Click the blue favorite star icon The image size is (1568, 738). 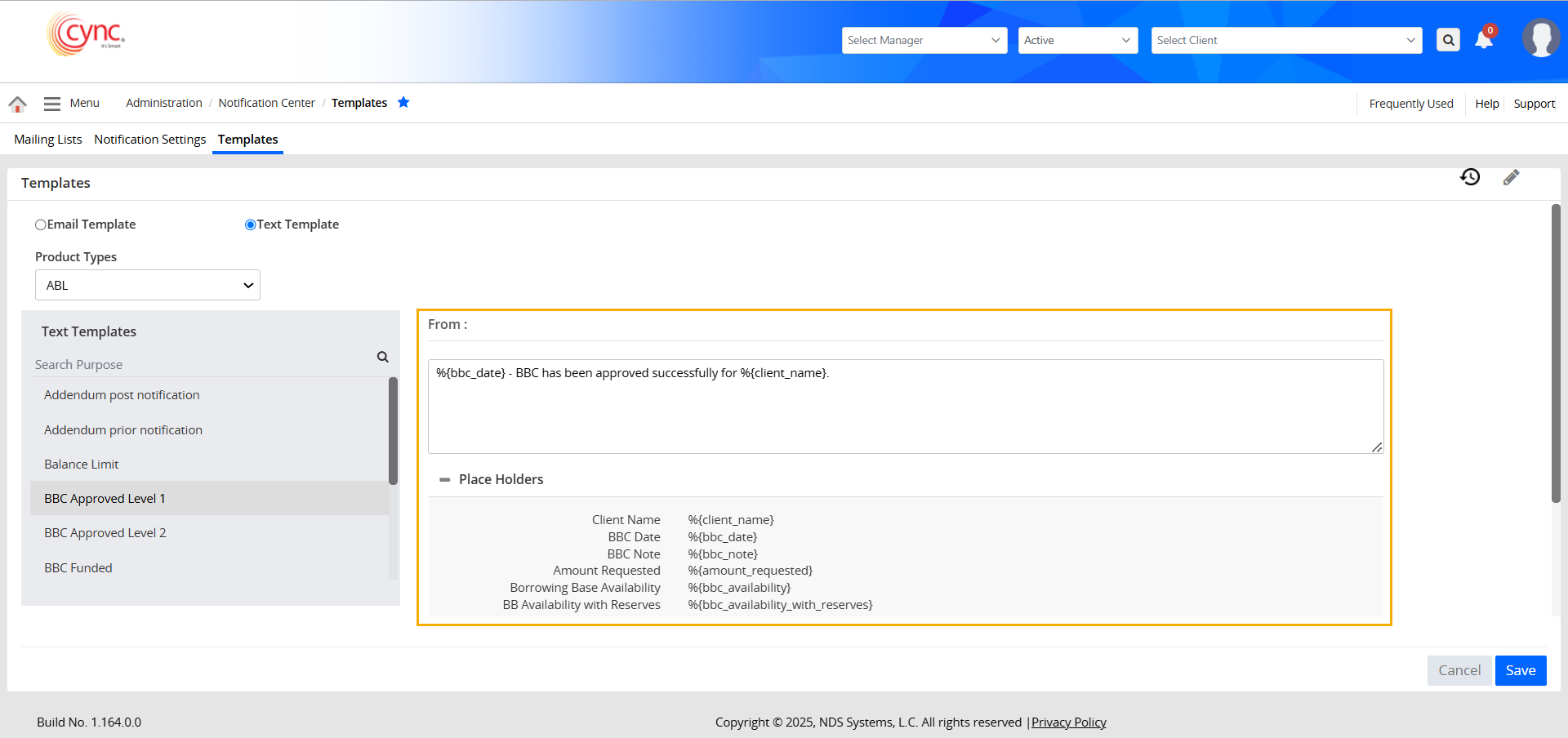tap(403, 102)
